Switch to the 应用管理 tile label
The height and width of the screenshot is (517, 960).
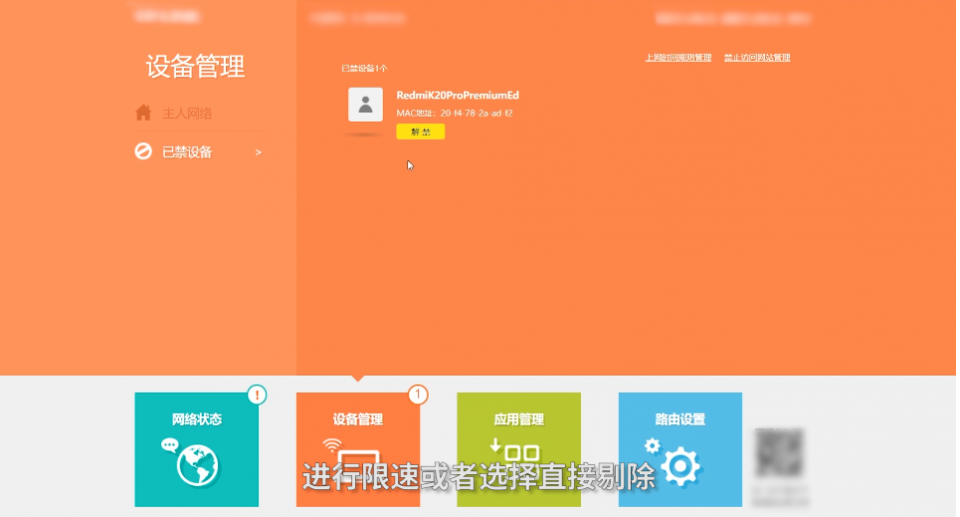[518, 419]
